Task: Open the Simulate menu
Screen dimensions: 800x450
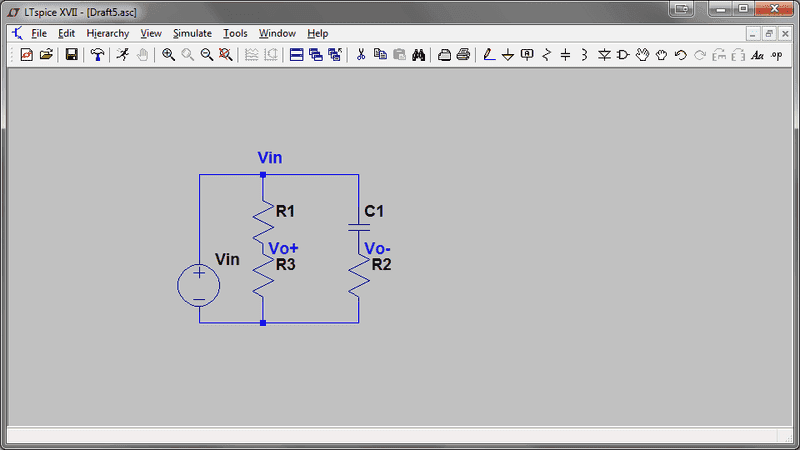Action: tap(192, 33)
